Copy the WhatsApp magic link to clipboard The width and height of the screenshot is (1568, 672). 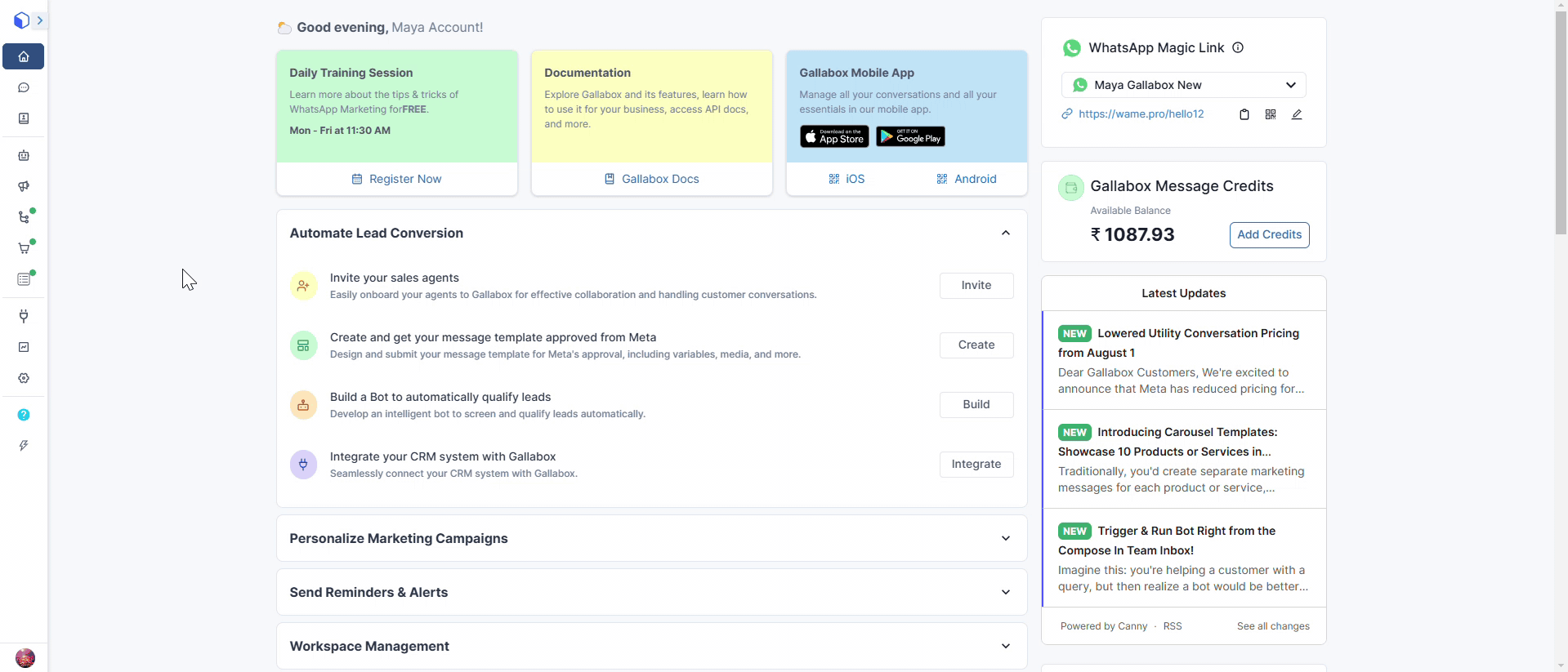pyautogui.click(x=1244, y=114)
